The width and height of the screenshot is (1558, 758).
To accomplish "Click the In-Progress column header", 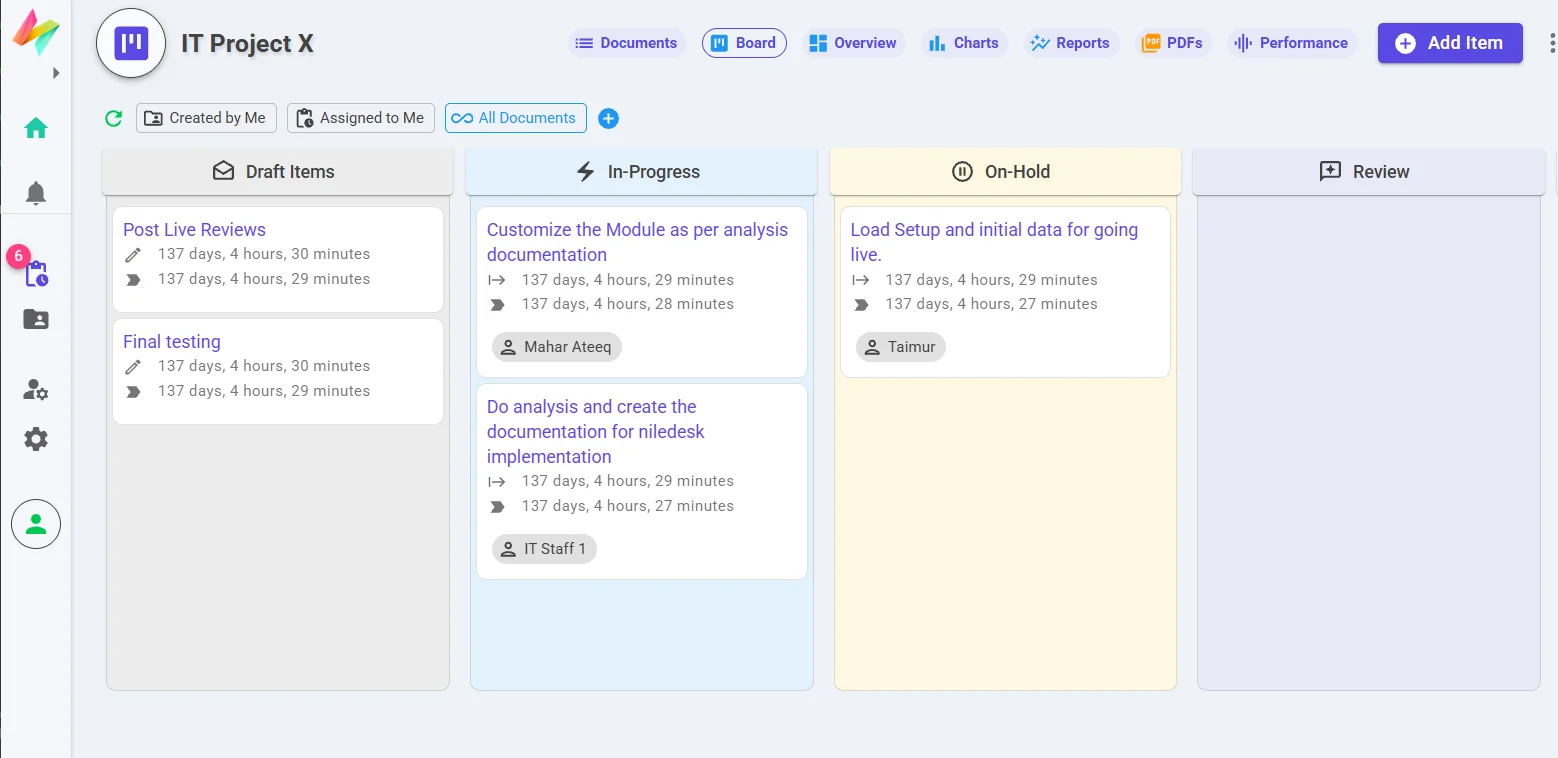I will (641, 172).
